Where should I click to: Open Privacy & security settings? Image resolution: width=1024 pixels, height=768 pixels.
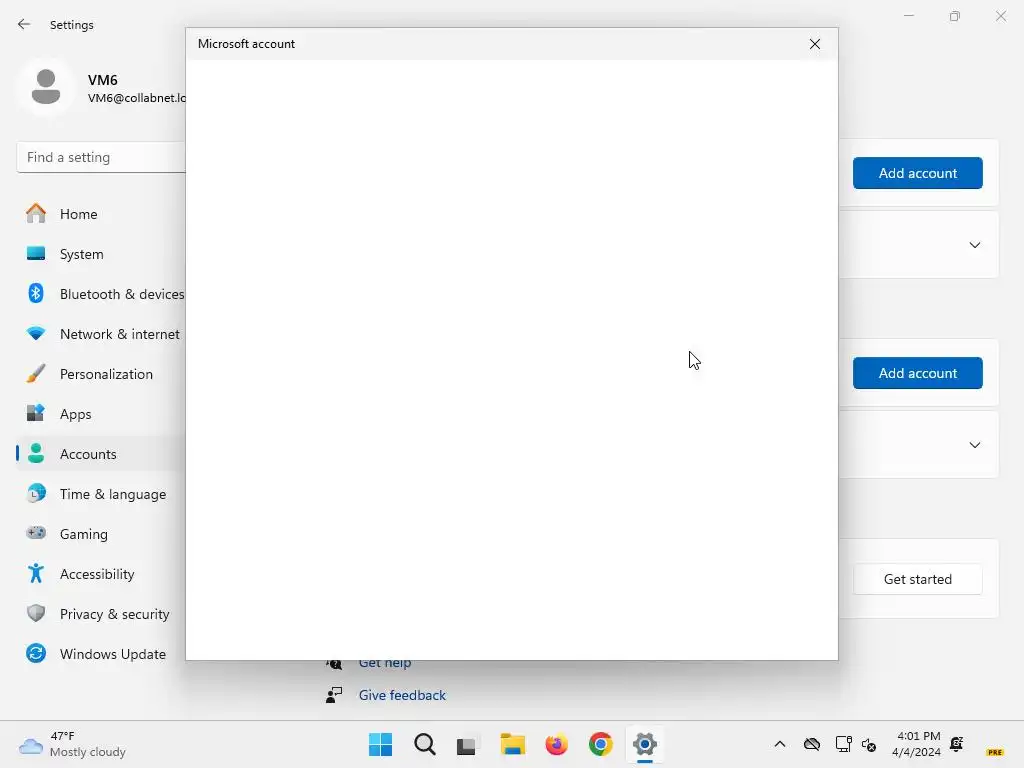tap(101, 615)
